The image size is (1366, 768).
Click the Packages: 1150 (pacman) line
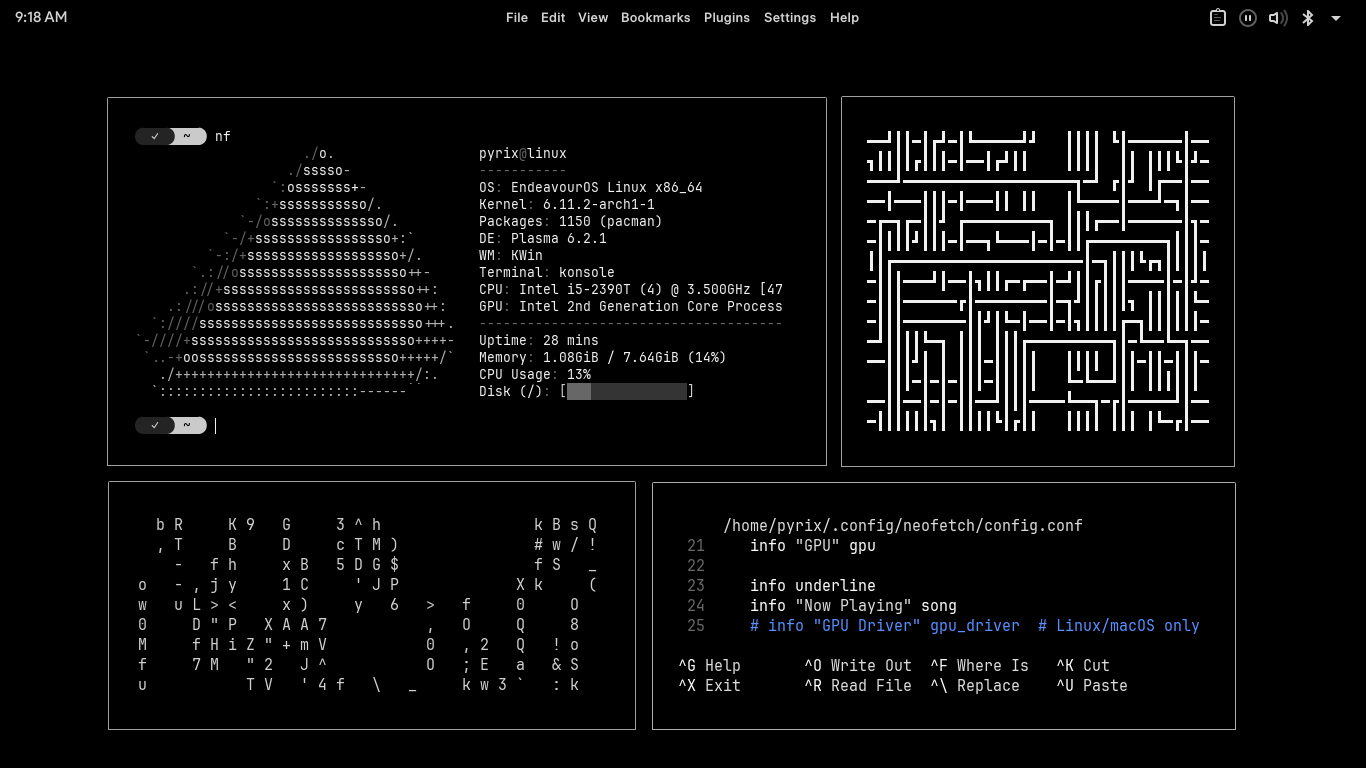pyautogui.click(x=571, y=222)
